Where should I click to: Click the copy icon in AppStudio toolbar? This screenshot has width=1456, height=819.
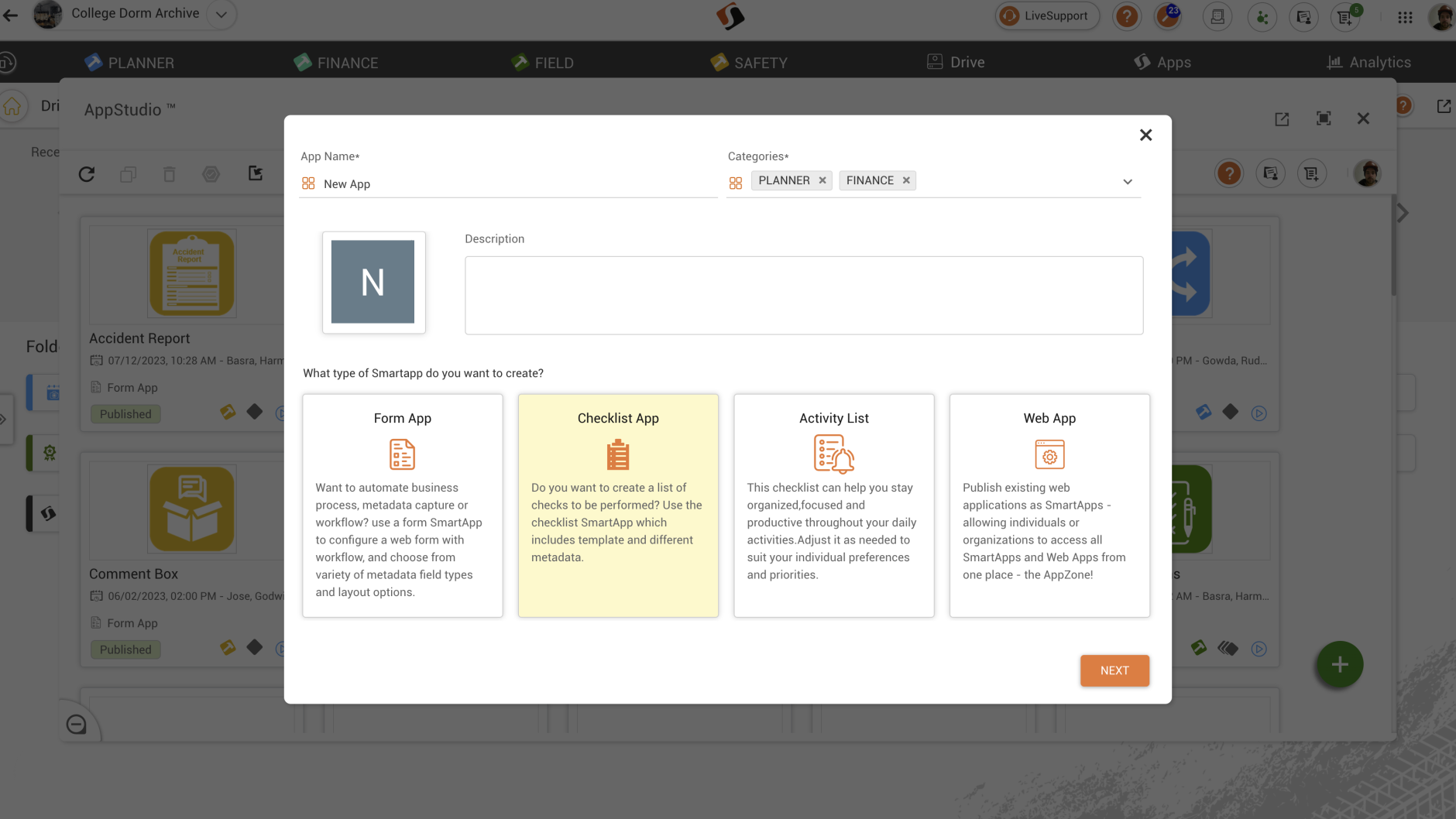pyautogui.click(x=129, y=174)
